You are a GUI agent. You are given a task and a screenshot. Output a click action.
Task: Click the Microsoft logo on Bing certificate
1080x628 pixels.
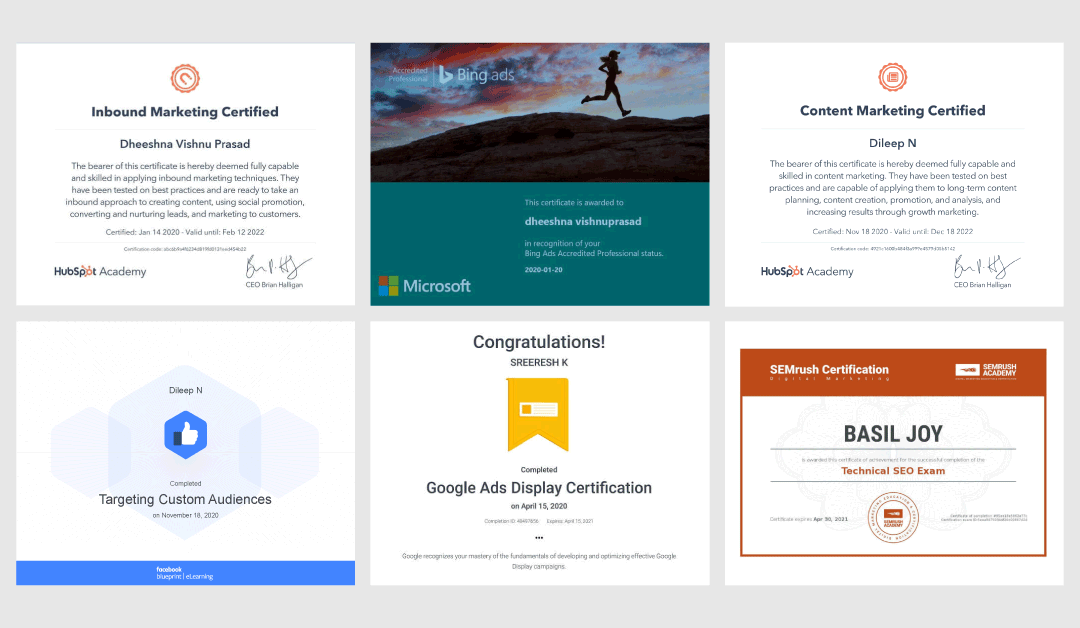[x=424, y=286]
